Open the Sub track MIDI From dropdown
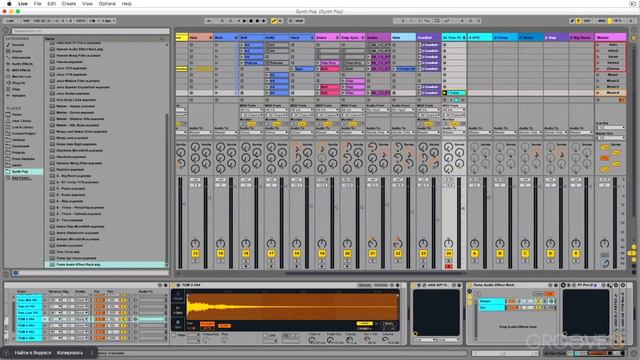Image resolution: width=640 pixels, height=360 pixels. point(251,110)
